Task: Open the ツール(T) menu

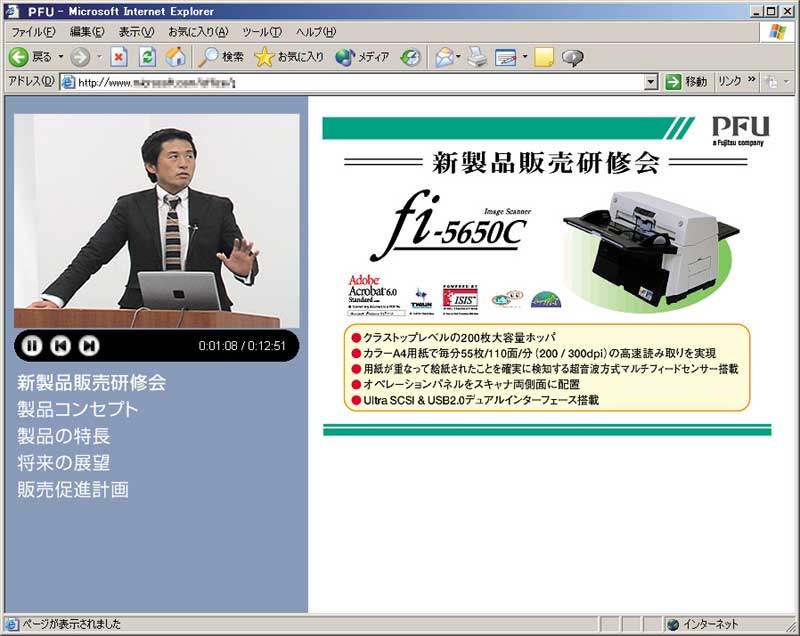Action: click(262, 32)
